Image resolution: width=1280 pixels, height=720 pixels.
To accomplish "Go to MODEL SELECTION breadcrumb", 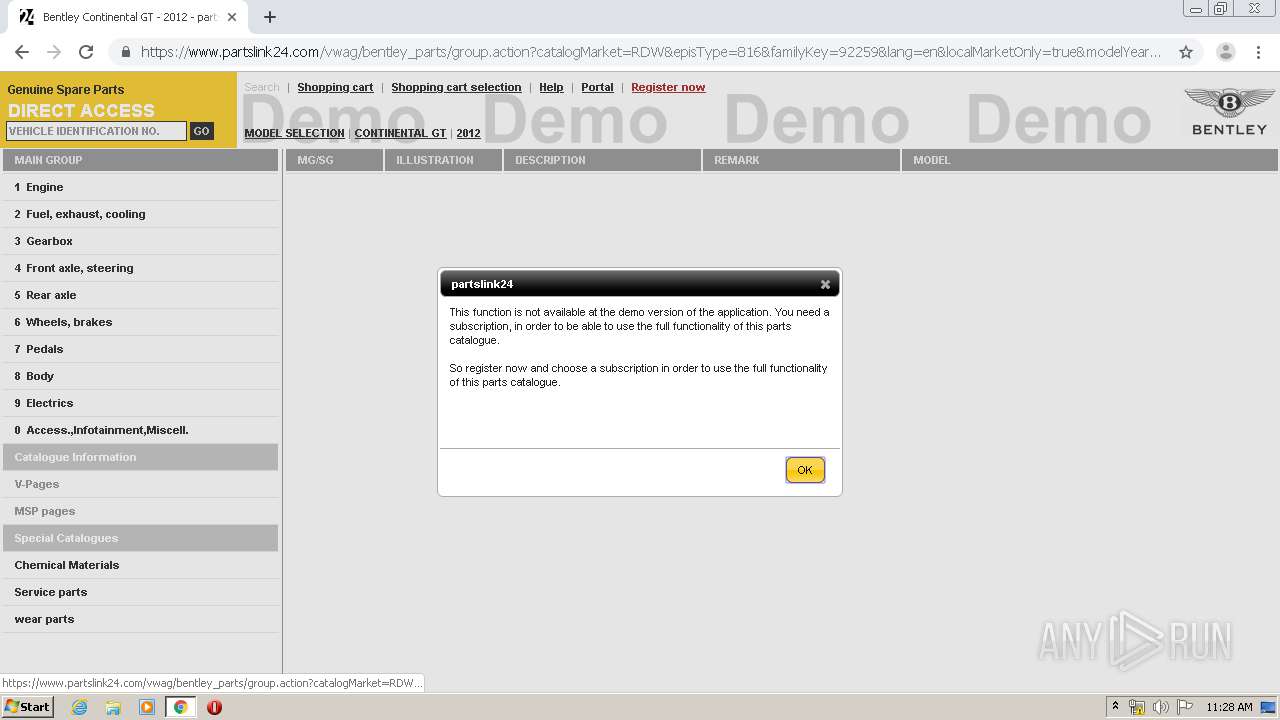I will coord(294,133).
